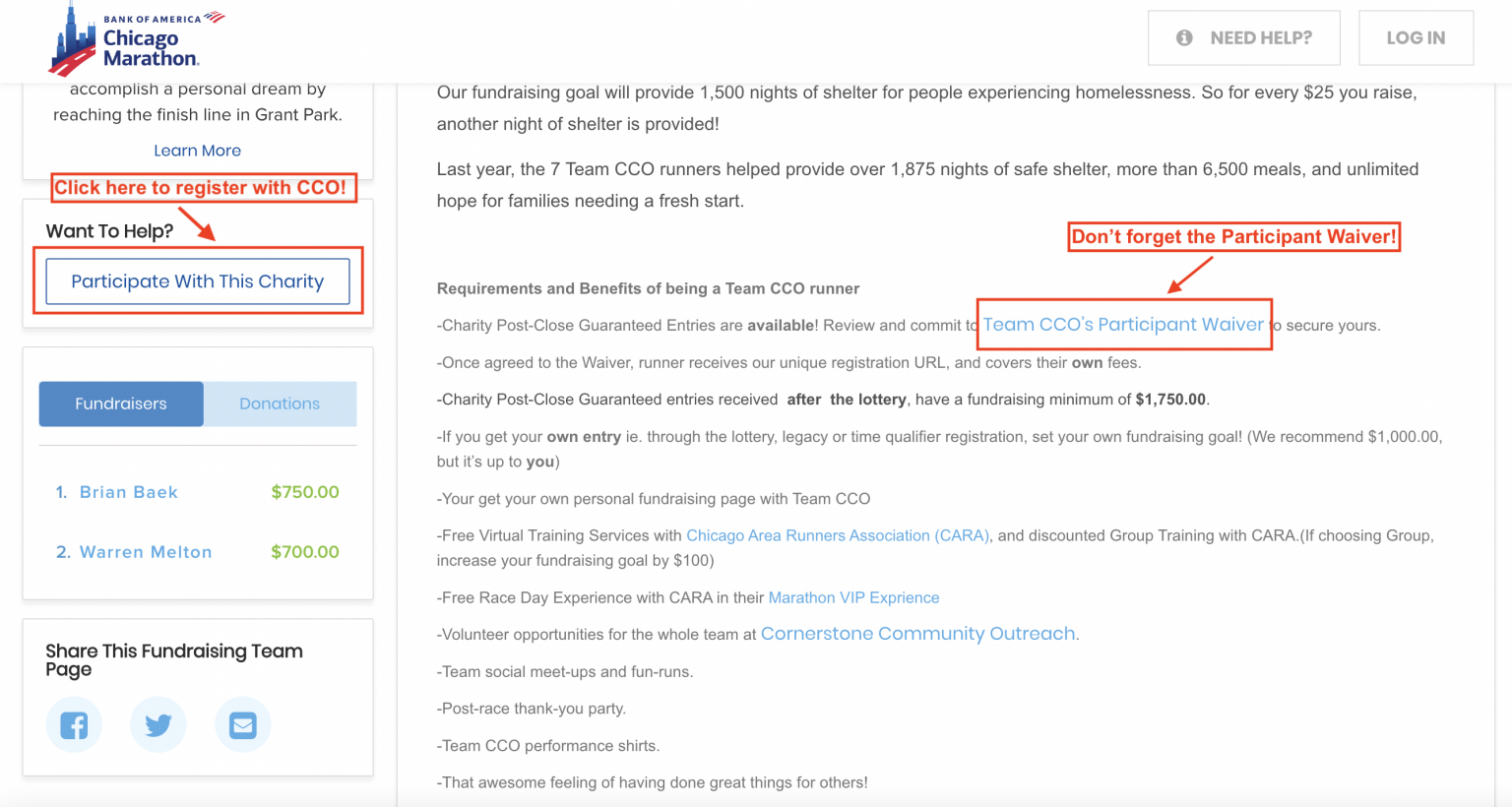
Task: Open fundraiser Warren Melton's page
Action: click(146, 552)
